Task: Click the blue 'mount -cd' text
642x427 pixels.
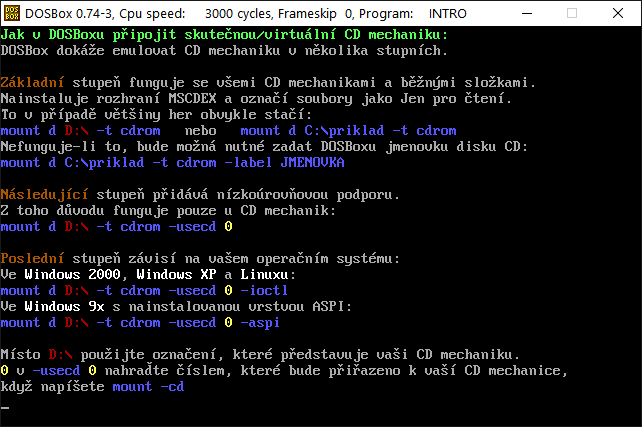Action: 149,386
